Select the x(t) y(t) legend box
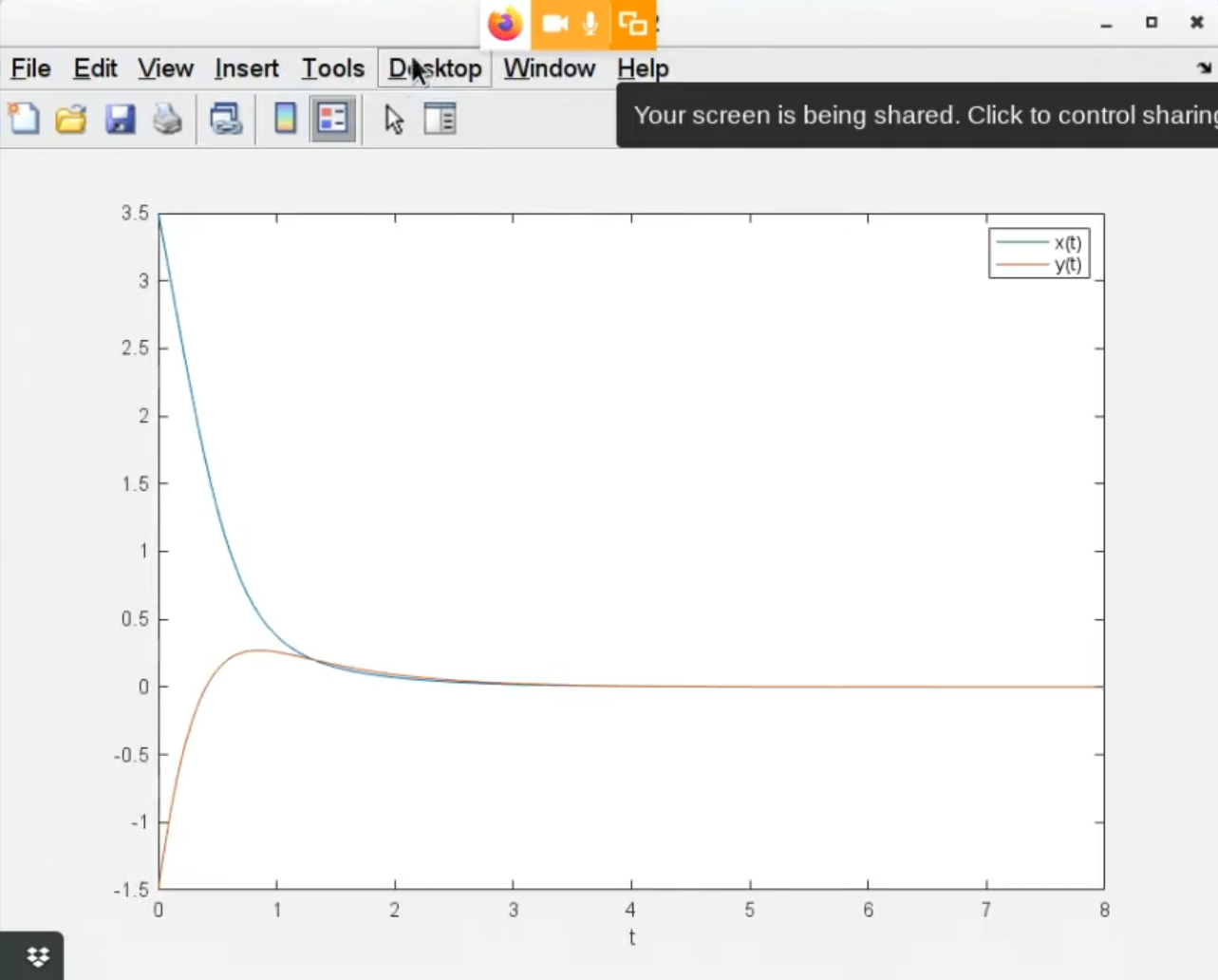 [x=1039, y=254]
